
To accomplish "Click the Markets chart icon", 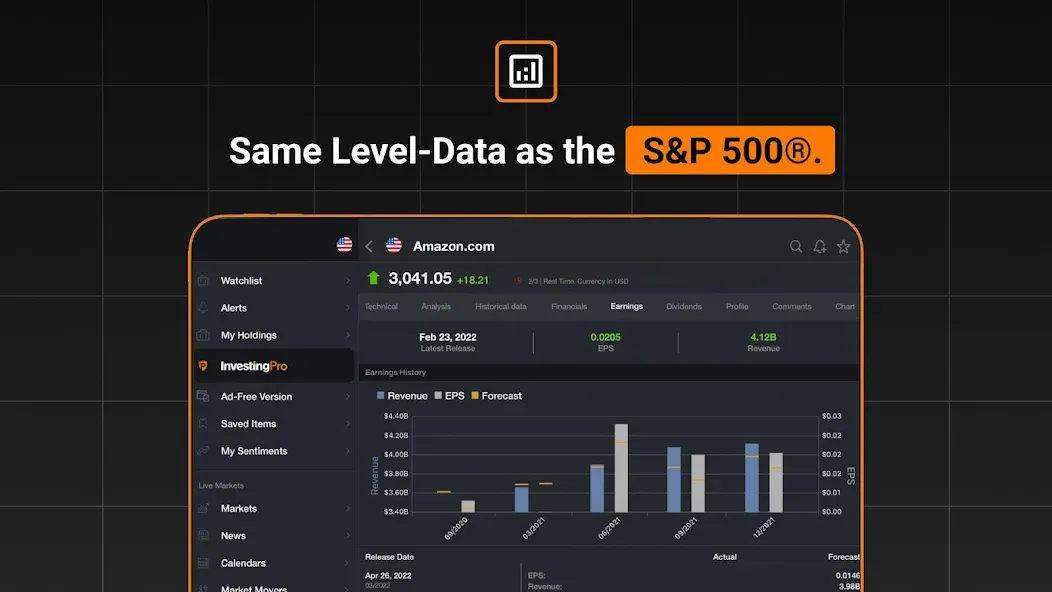I will point(203,508).
